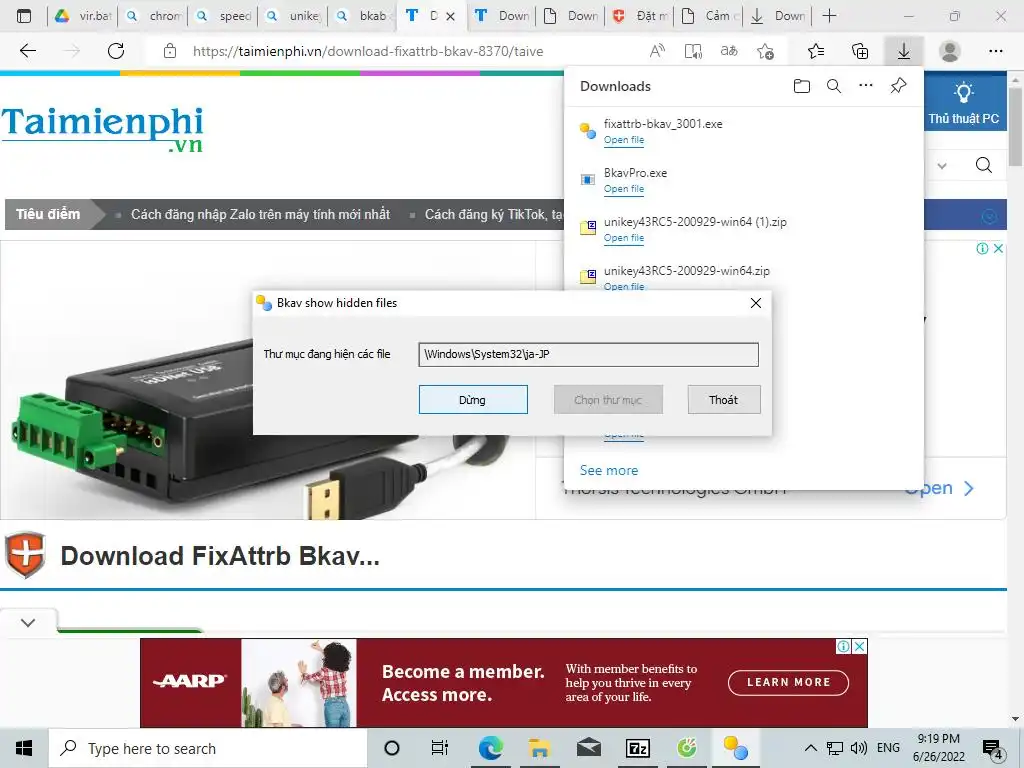Click the Downloads toolbar button in Edge
Viewport: 1024px width, 768px height.
point(903,51)
